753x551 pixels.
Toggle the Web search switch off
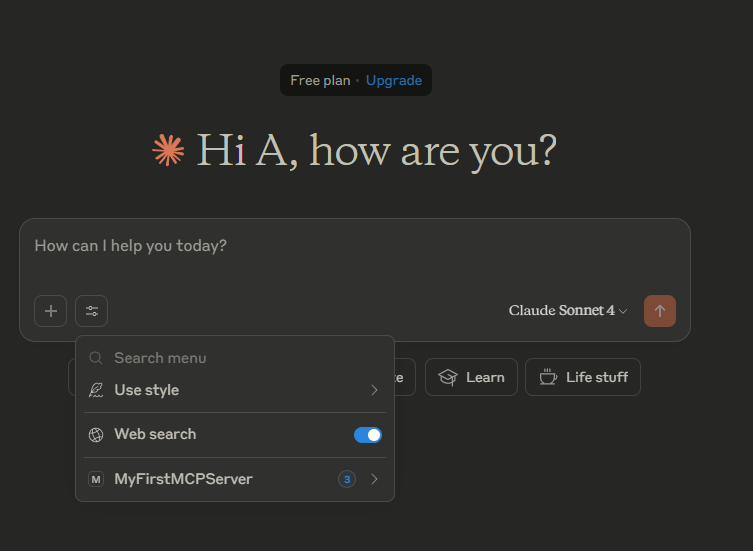coord(368,435)
